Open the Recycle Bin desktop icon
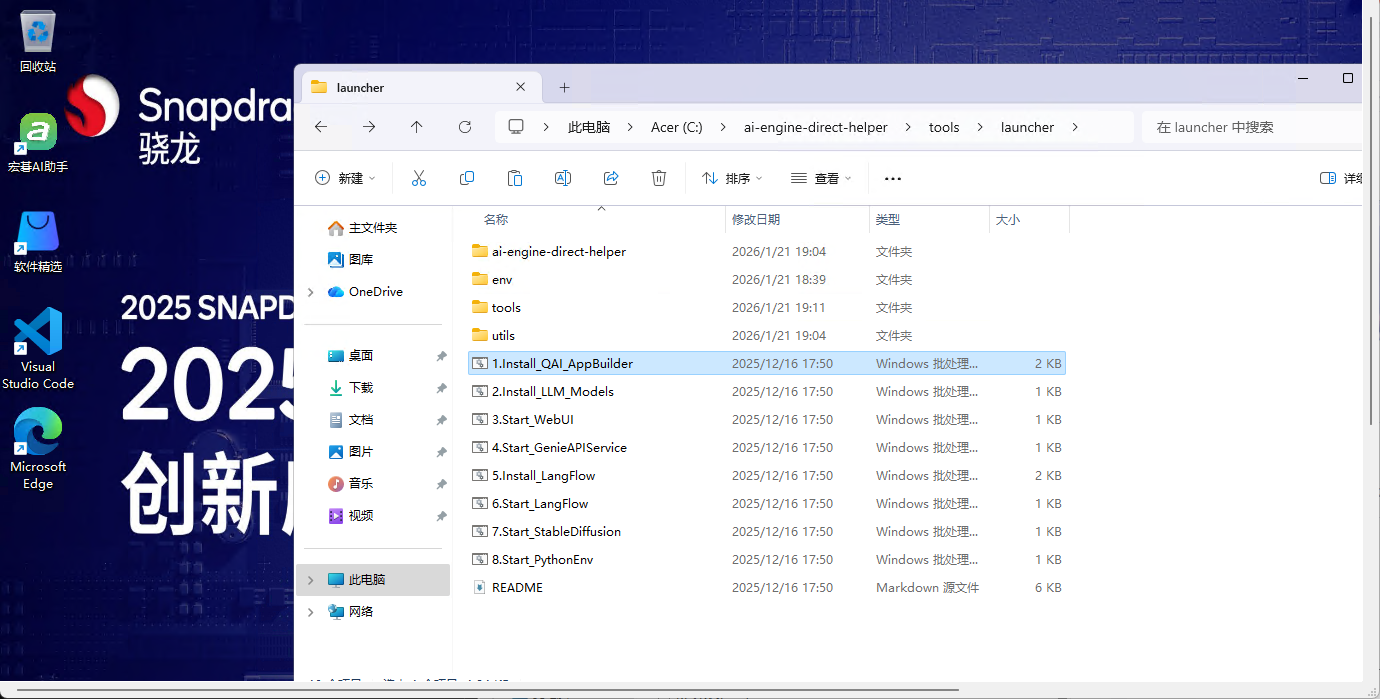Screen dimensions: 1380x699 pos(38,42)
